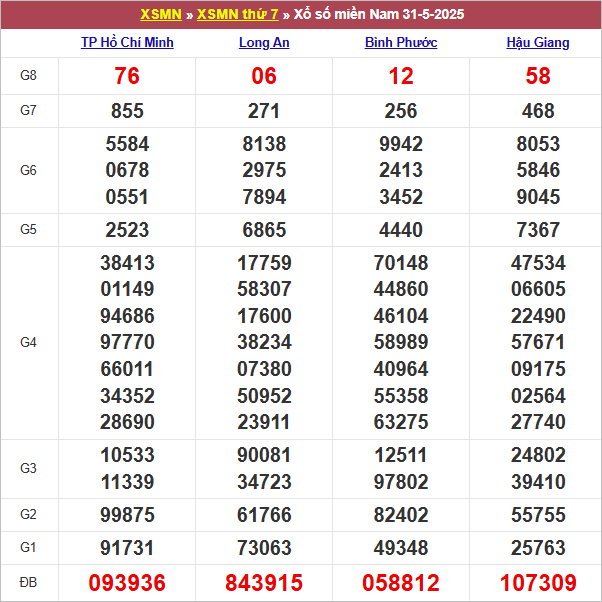Open the XSMN breadcrumb link

click(161, 14)
